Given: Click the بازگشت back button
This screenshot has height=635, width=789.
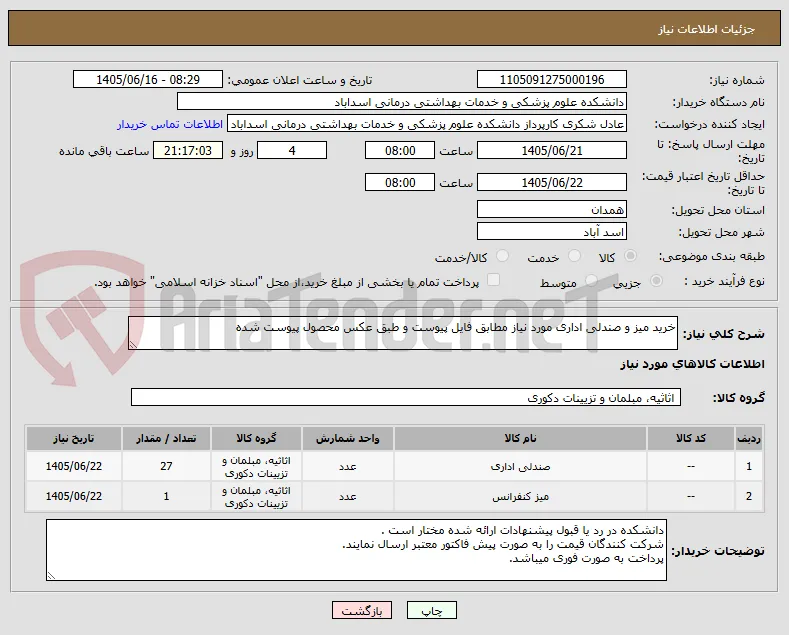Looking at the screenshot, I should (362, 610).
